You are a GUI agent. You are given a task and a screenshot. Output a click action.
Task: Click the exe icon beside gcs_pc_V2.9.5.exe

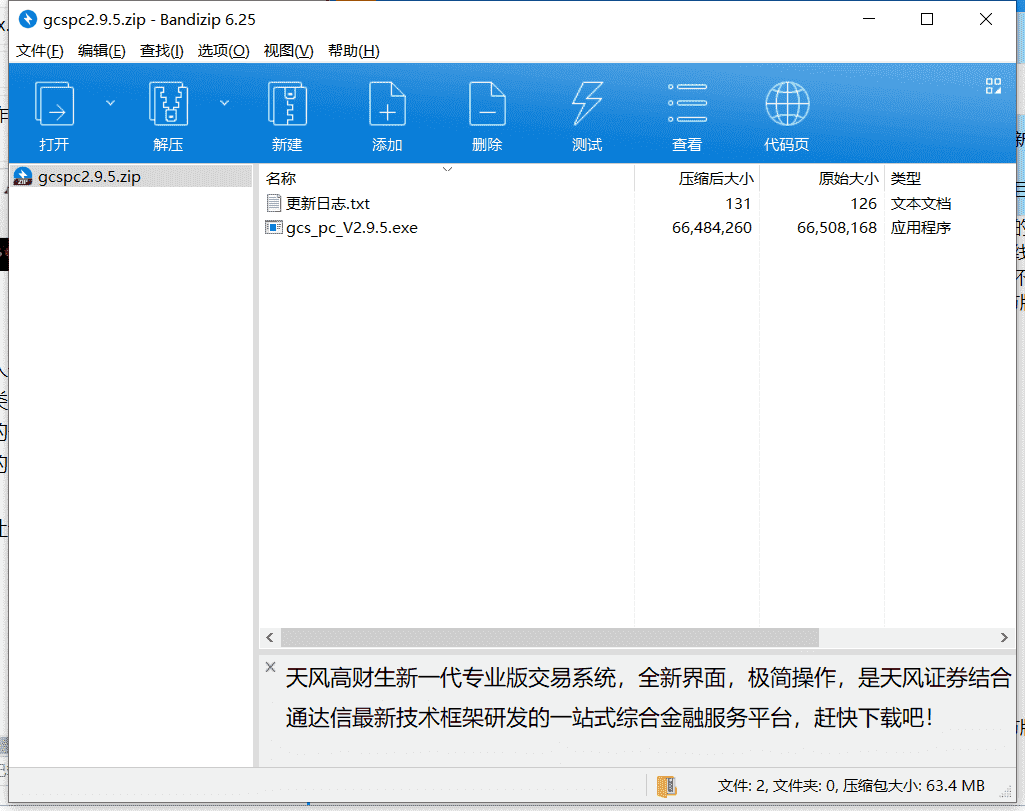tap(273, 227)
